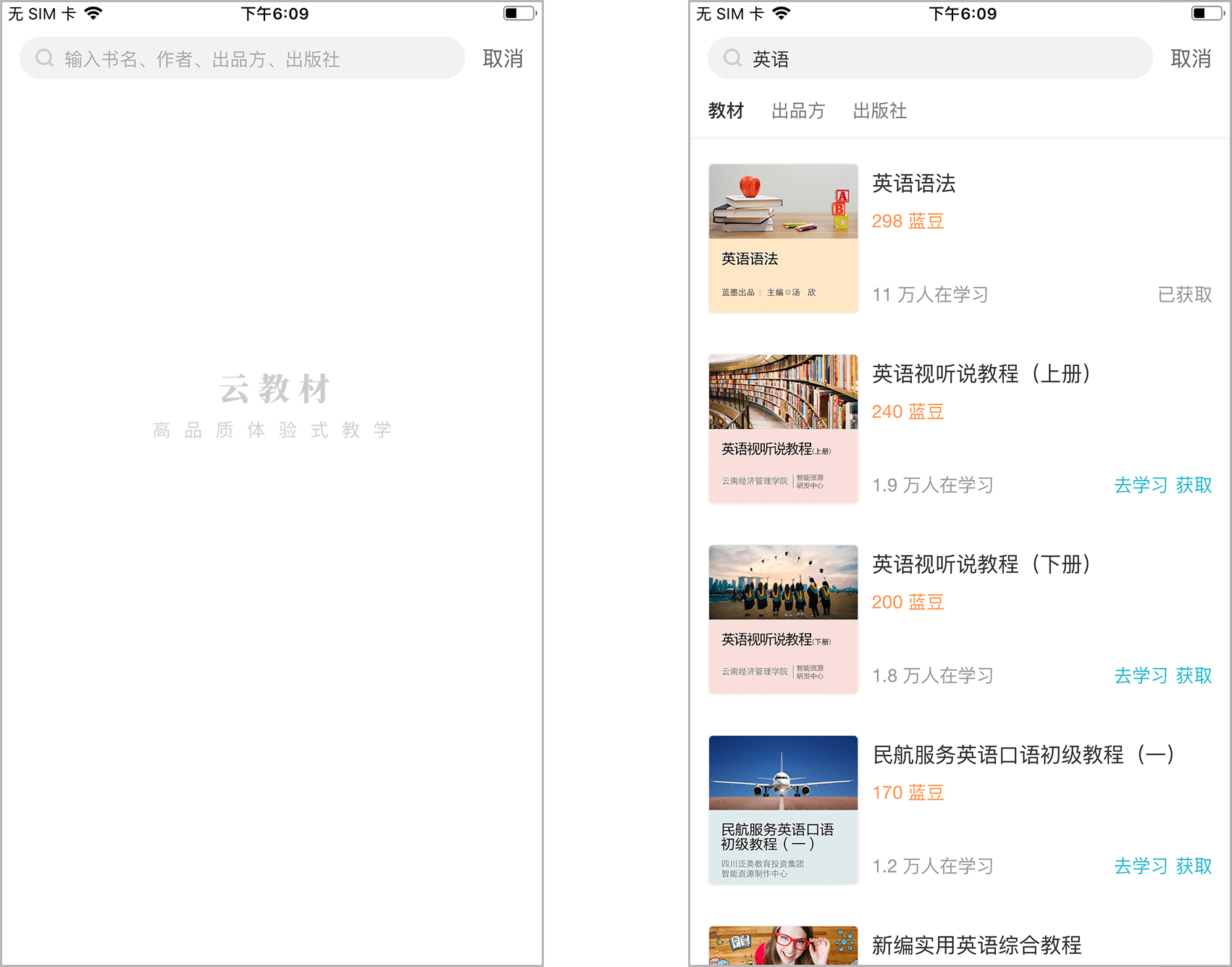The image size is (1232, 967).
Task: Tap 取消 next to the 英语 search field
Action: [1191, 59]
